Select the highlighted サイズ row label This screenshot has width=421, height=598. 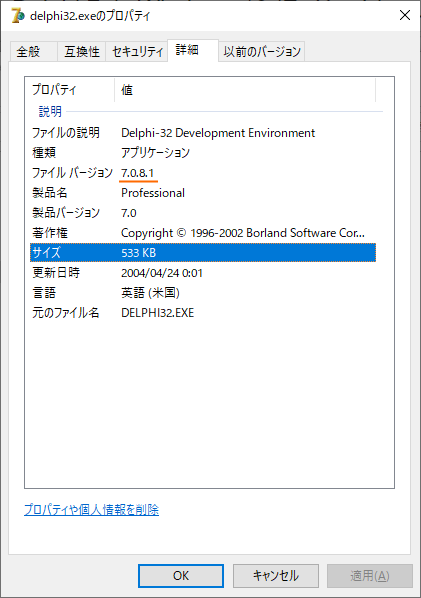[46, 252]
